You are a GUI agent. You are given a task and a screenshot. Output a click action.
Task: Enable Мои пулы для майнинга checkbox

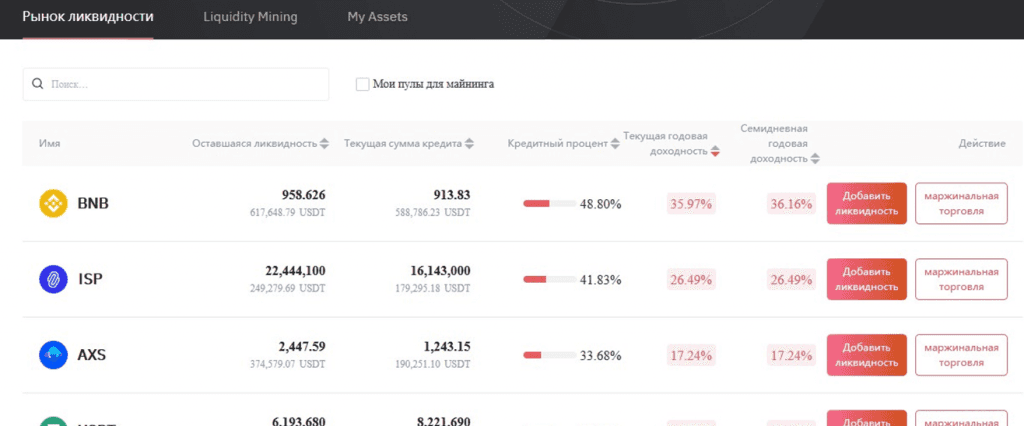(362, 84)
